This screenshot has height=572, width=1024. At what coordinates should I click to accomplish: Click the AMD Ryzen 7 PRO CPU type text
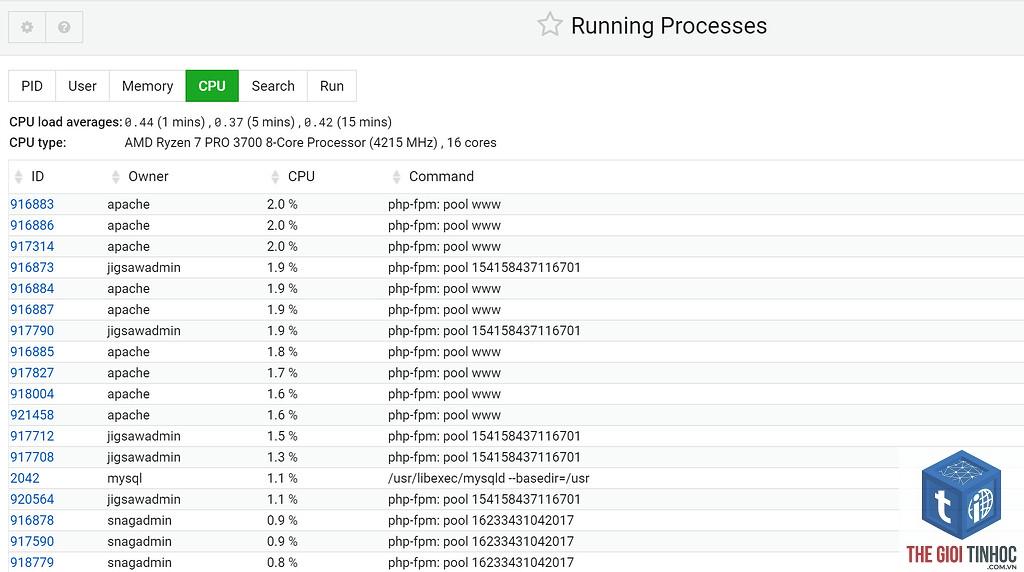pyautogui.click(x=310, y=142)
